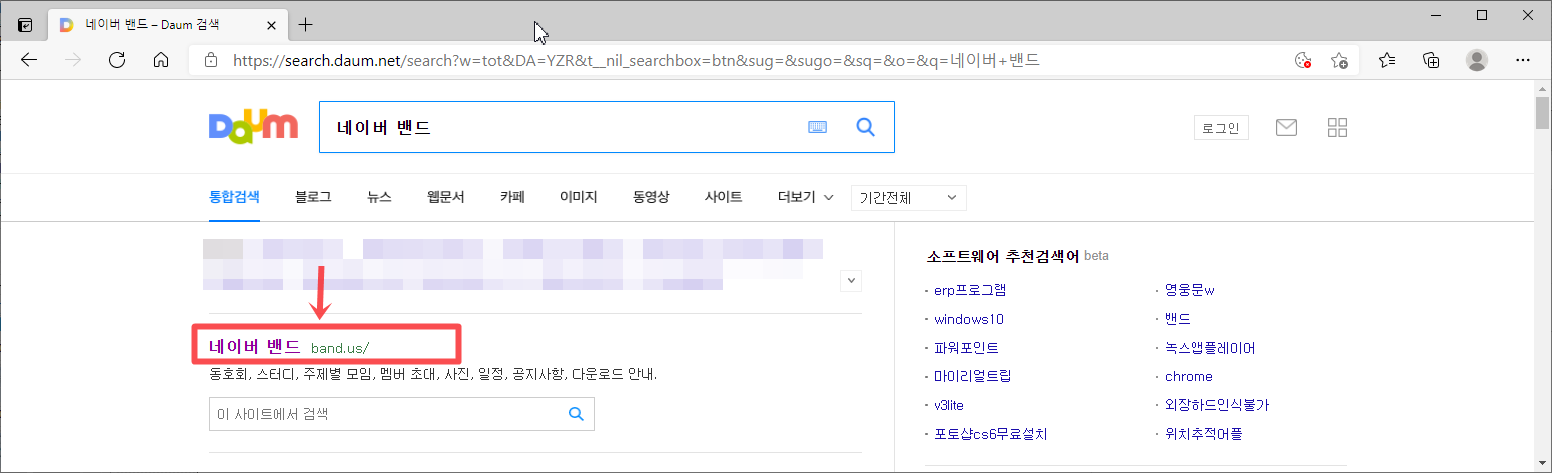Open the tab actions menu icon
Viewport: 1552px width, 473px height.
pyautogui.click(x=25, y=24)
